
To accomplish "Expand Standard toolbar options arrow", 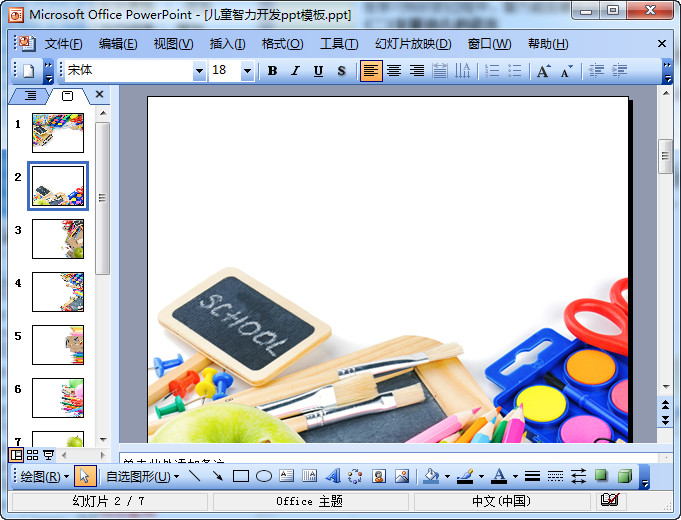I will pyautogui.click(x=48, y=71).
